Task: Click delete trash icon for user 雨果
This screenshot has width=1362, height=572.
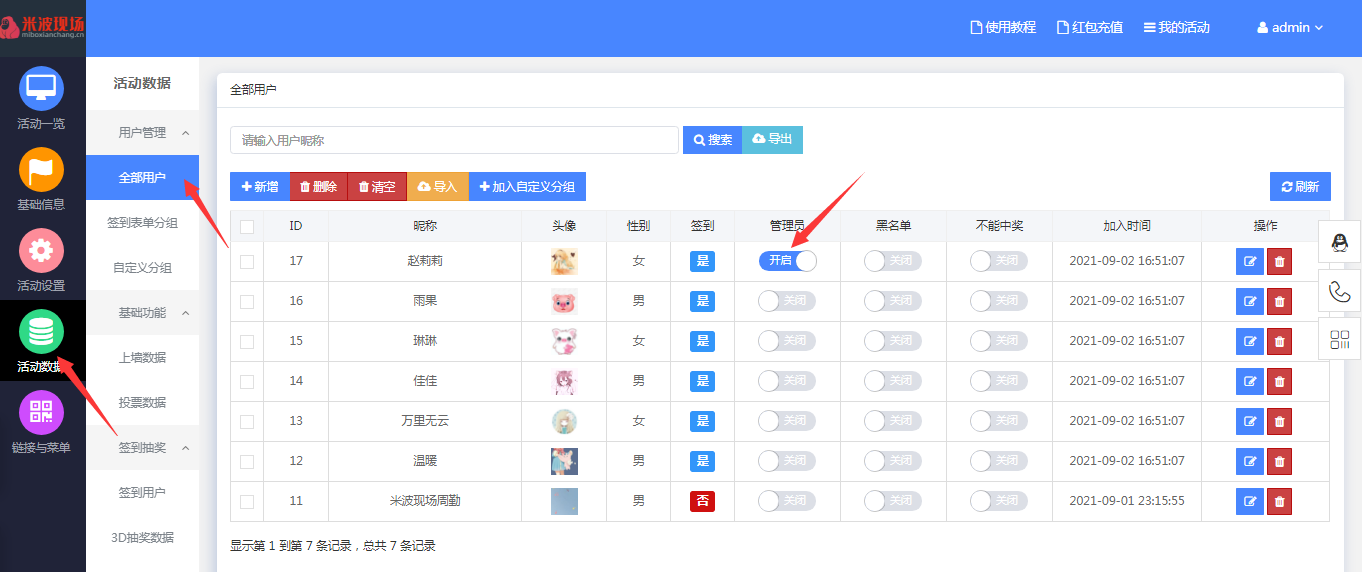Action: [1279, 301]
